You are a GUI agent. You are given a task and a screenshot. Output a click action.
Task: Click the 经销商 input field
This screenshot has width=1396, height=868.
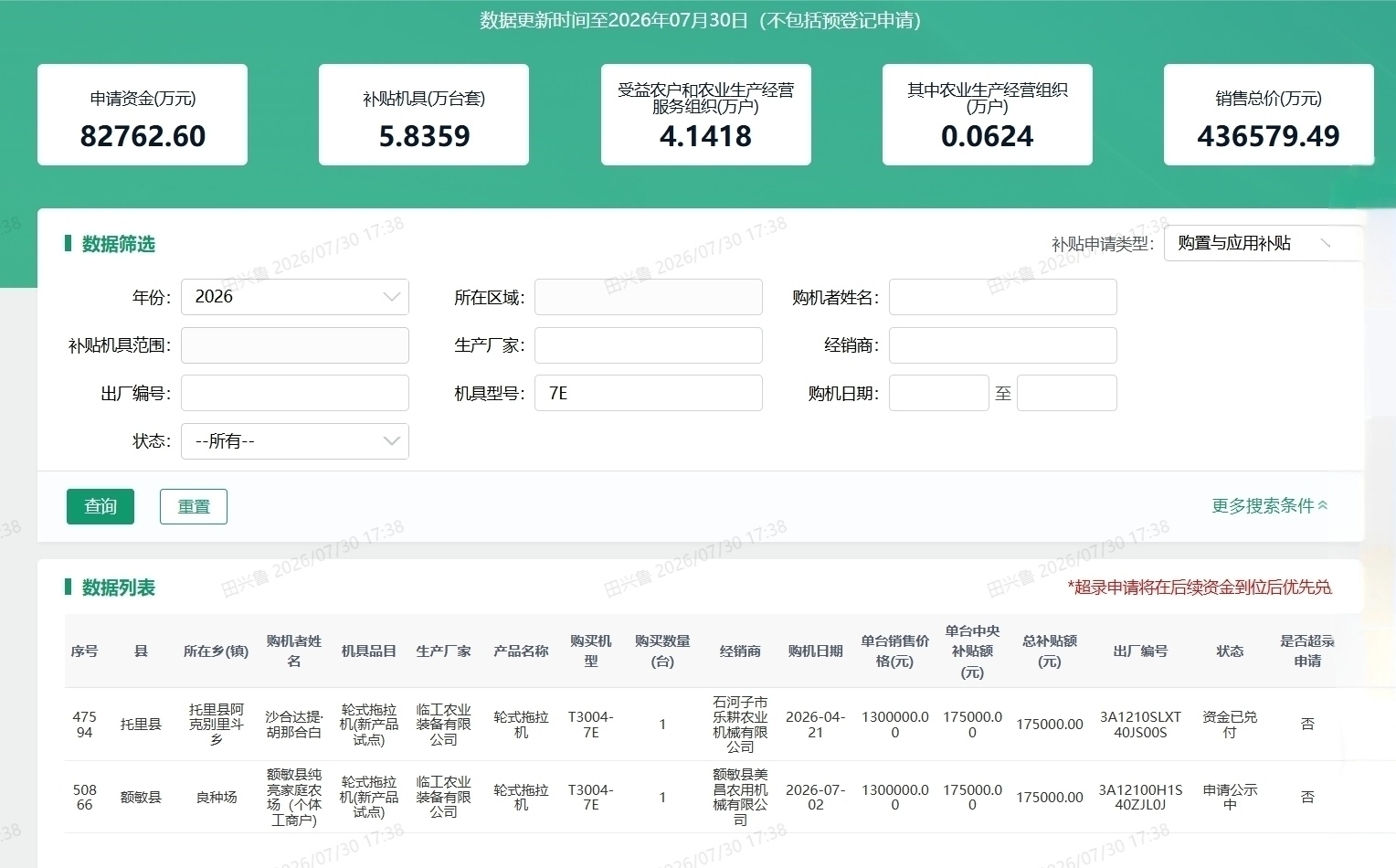click(x=1003, y=345)
